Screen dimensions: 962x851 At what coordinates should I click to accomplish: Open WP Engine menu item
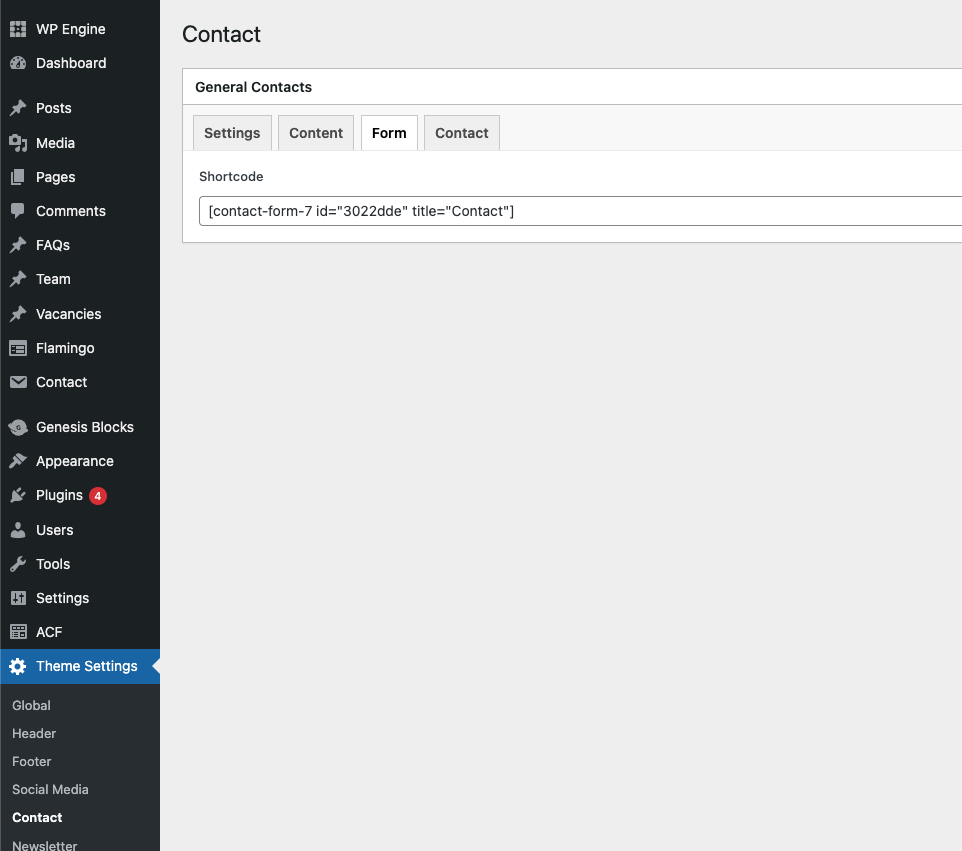(71, 29)
